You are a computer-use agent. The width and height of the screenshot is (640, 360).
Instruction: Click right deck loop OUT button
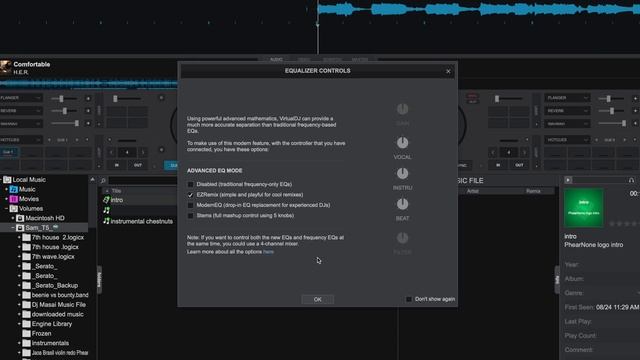pos(519,165)
